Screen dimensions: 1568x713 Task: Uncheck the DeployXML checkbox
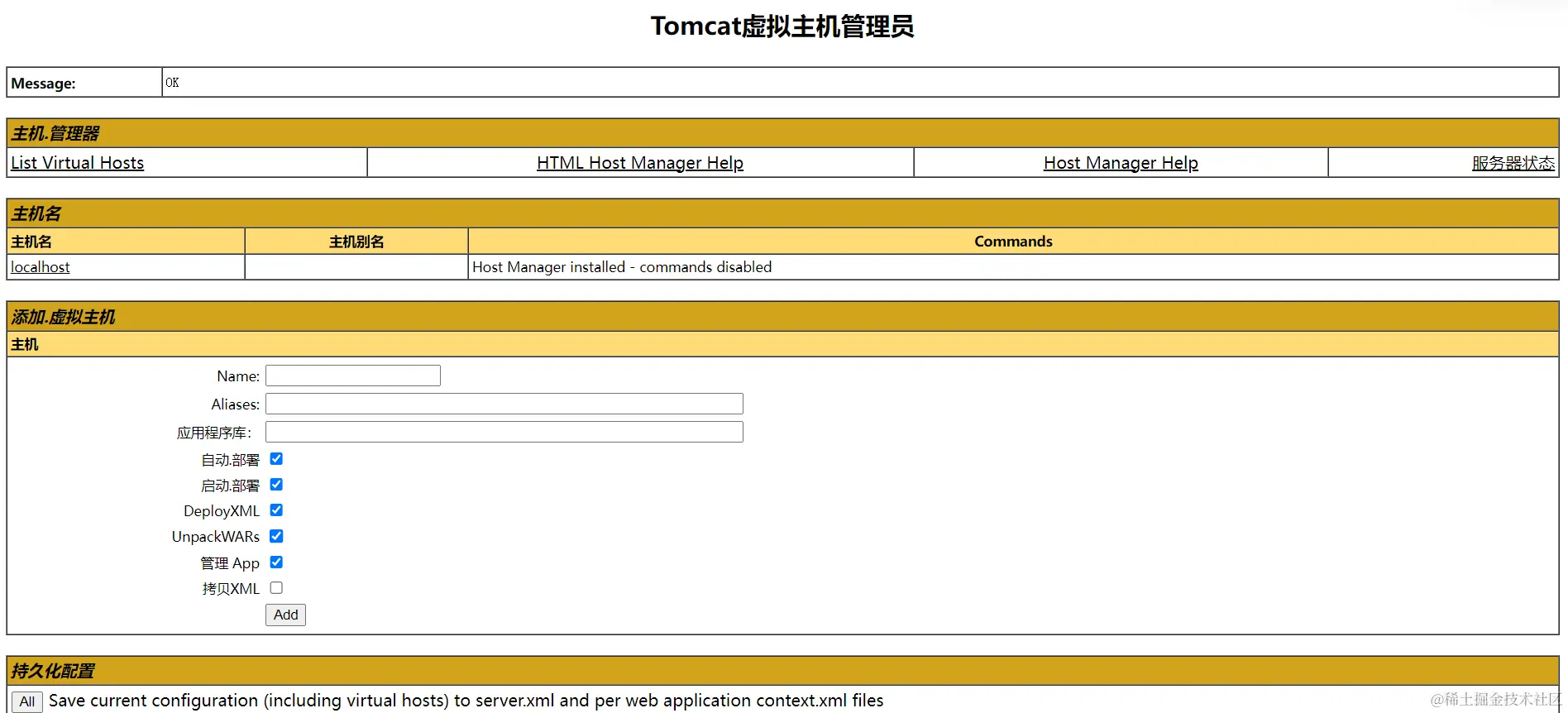coord(276,510)
